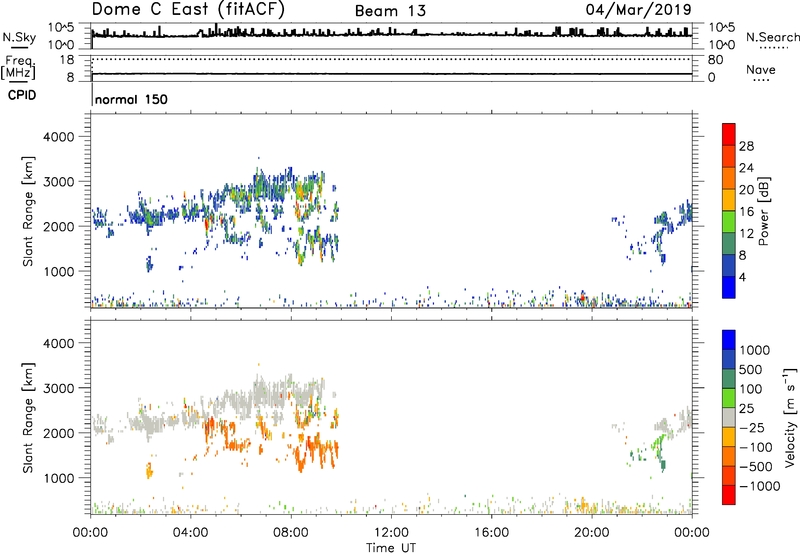
Task: Click the "4000" tick on power panel axis
Action: point(58,137)
